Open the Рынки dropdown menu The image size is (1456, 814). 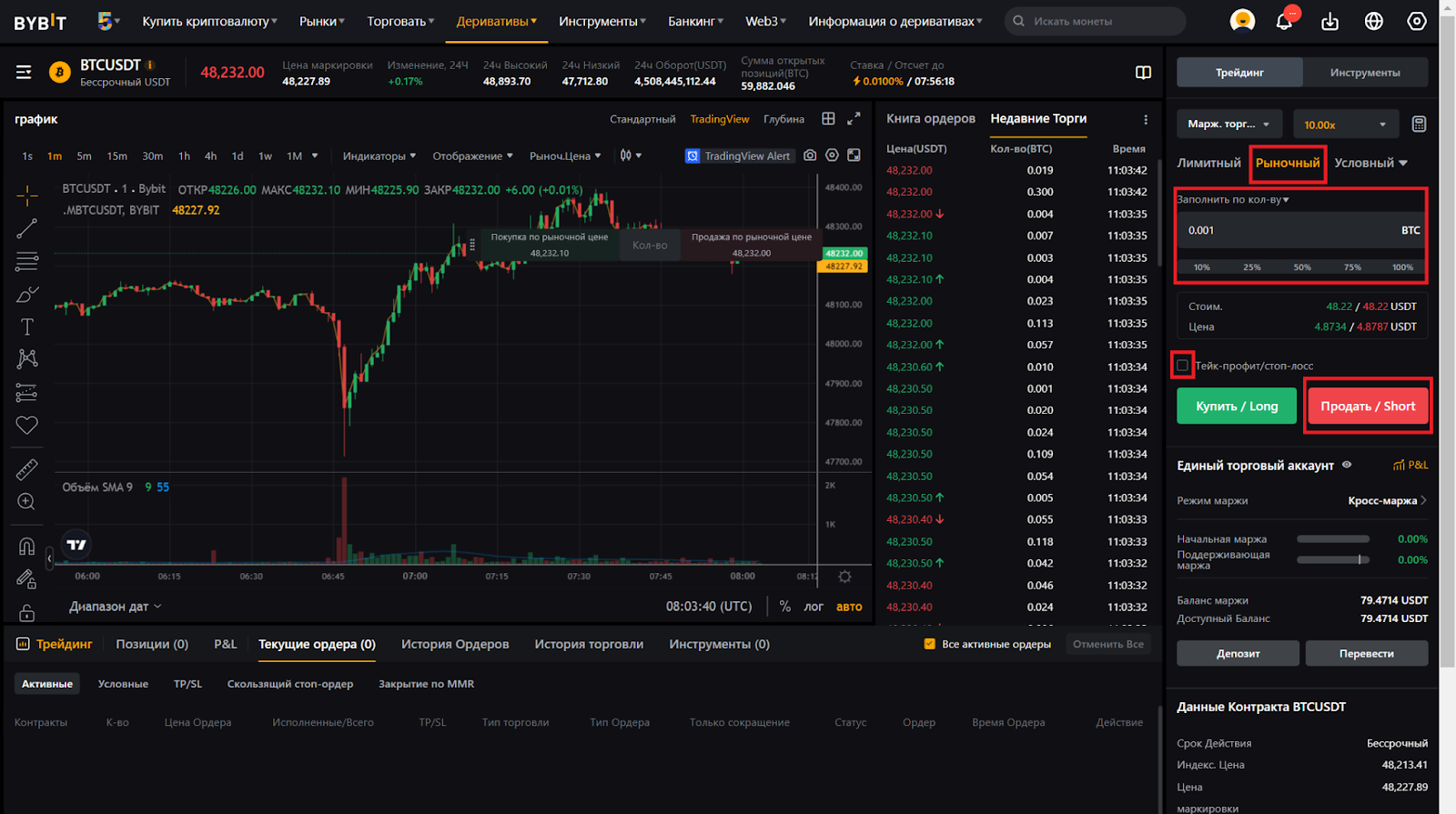tap(322, 21)
